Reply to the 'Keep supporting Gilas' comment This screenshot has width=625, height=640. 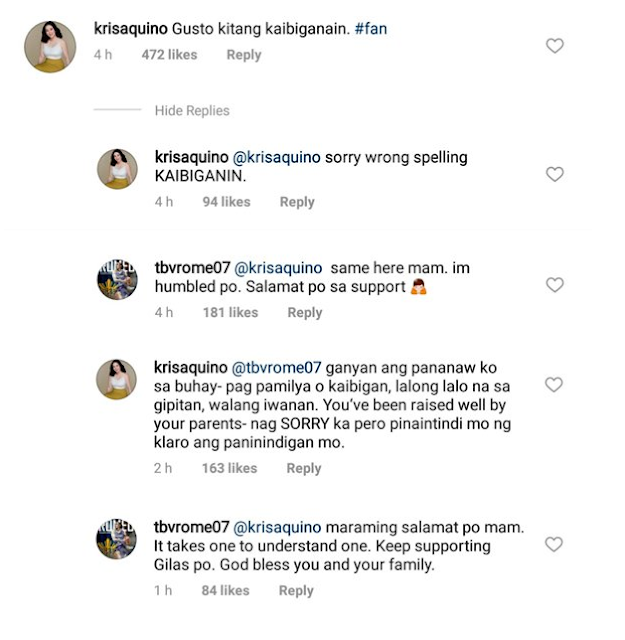point(296,591)
